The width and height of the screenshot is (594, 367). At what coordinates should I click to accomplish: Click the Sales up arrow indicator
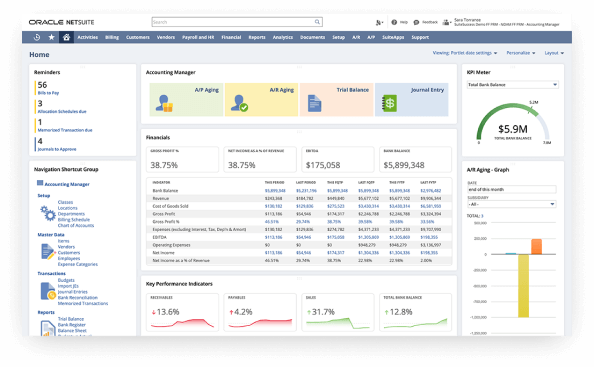point(309,312)
